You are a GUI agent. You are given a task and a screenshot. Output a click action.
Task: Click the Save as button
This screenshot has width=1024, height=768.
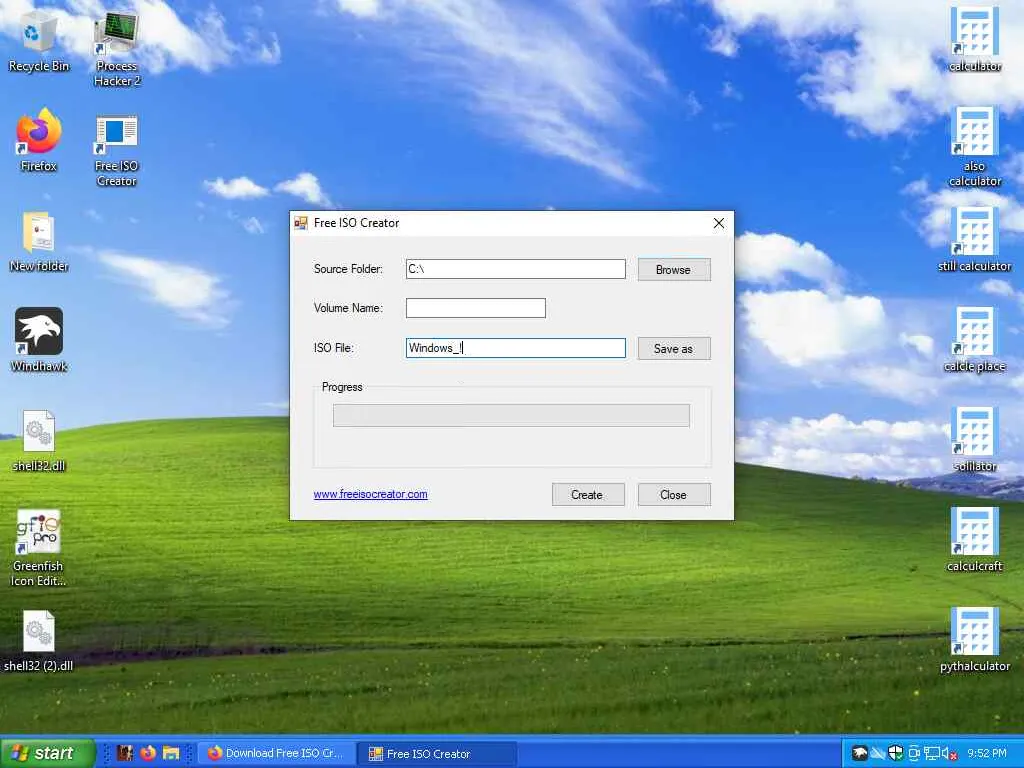(x=674, y=348)
